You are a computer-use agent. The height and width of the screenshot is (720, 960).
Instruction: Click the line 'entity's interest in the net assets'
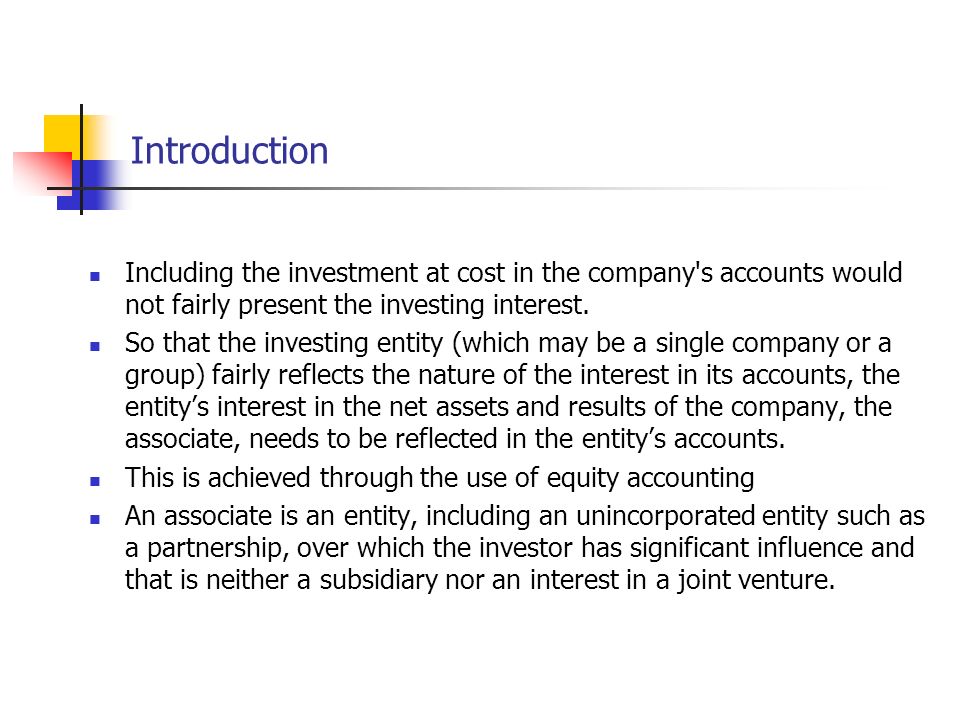508,407
